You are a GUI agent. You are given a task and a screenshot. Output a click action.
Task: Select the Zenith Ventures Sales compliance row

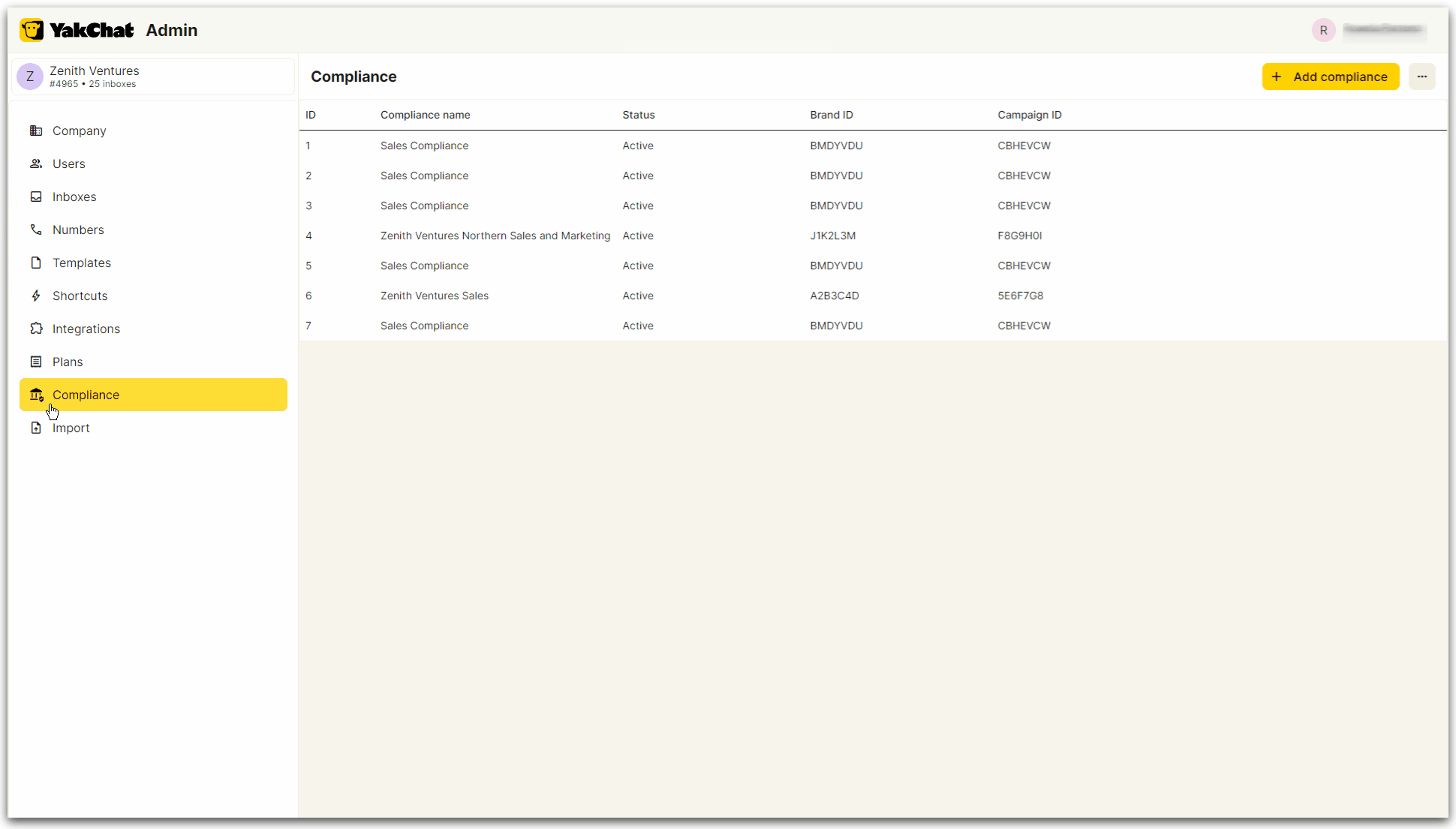(435, 296)
